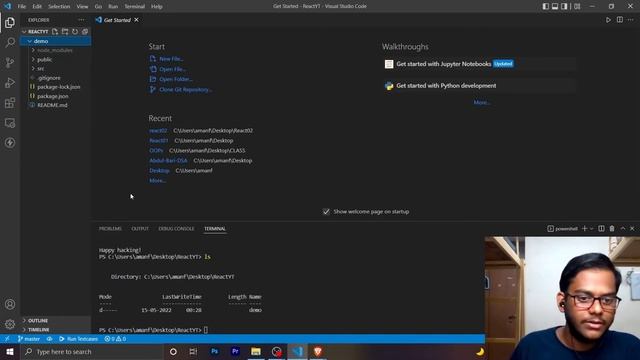Toggle primary side bar layout icon
Viewport: 640px width, 360px height.
coord(546,6)
